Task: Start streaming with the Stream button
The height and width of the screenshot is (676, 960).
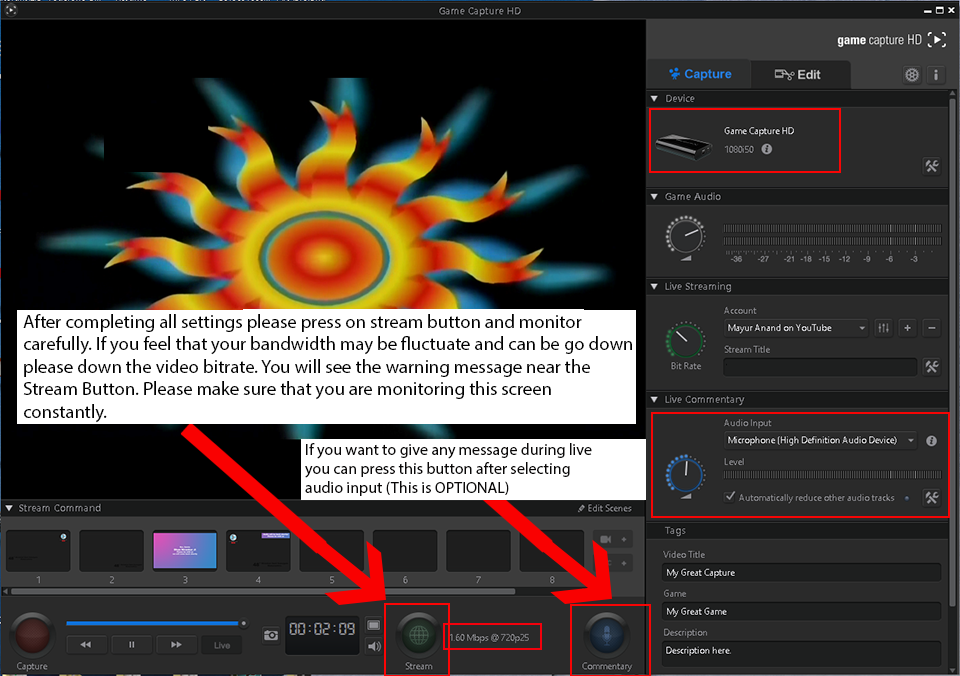Action: pos(419,636)
